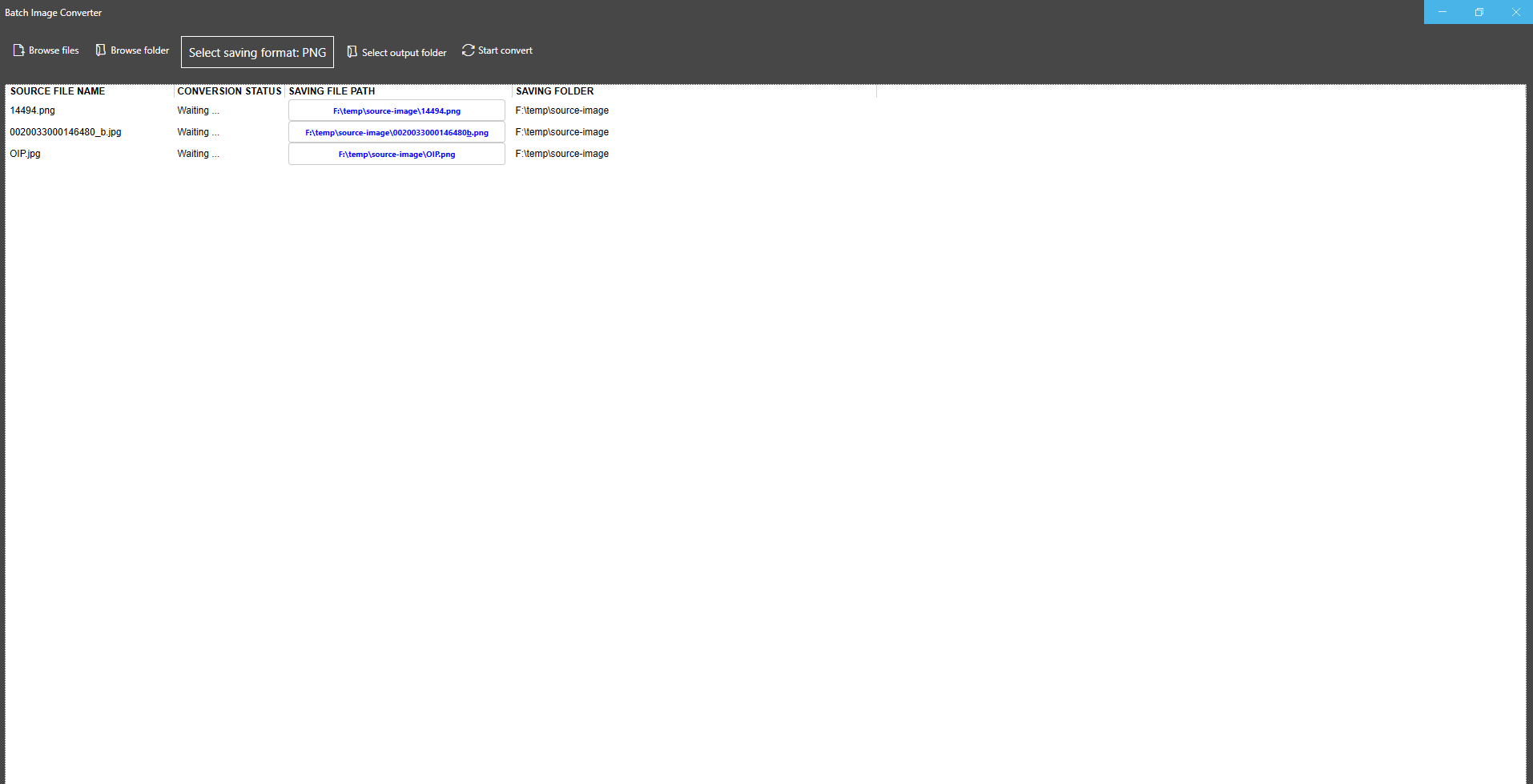Viewport: 1533px width, 784px height.
Task: Click the F:\temp\source-image folder text for OIP.jpg
Action: pos(561,153)
